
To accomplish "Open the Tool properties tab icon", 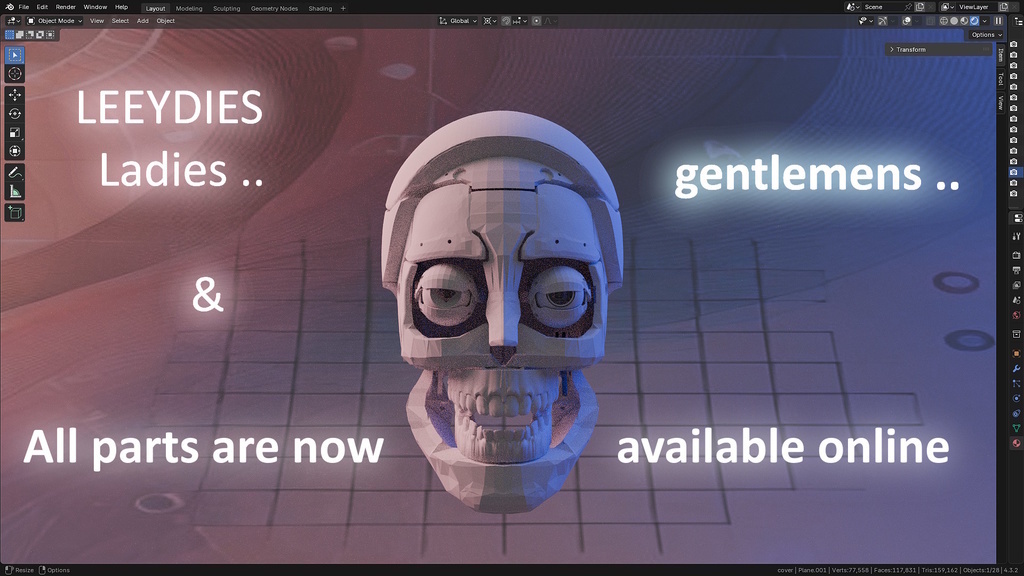I will tap(1016, 236).
